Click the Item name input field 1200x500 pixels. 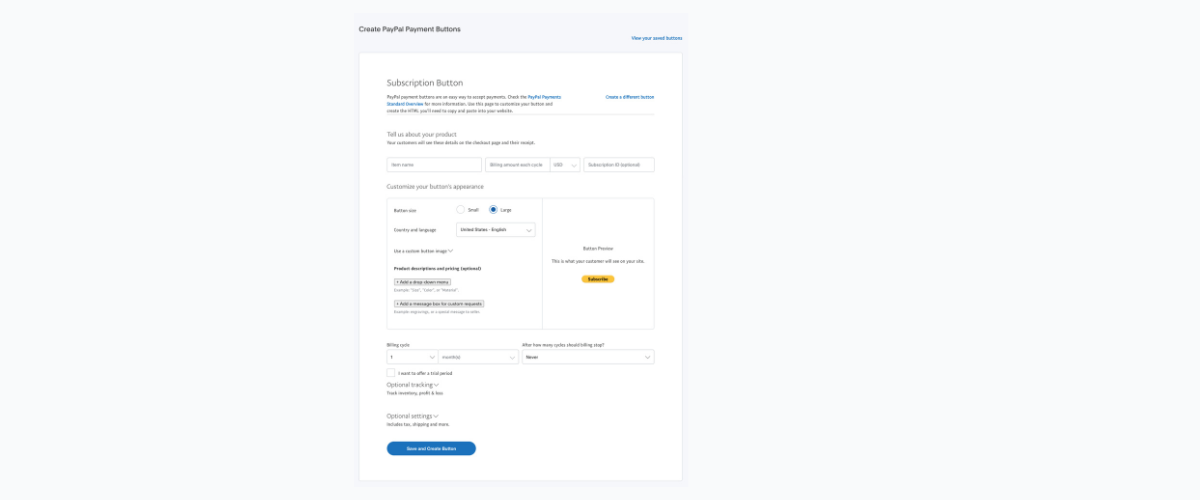(x=434, y=165)
